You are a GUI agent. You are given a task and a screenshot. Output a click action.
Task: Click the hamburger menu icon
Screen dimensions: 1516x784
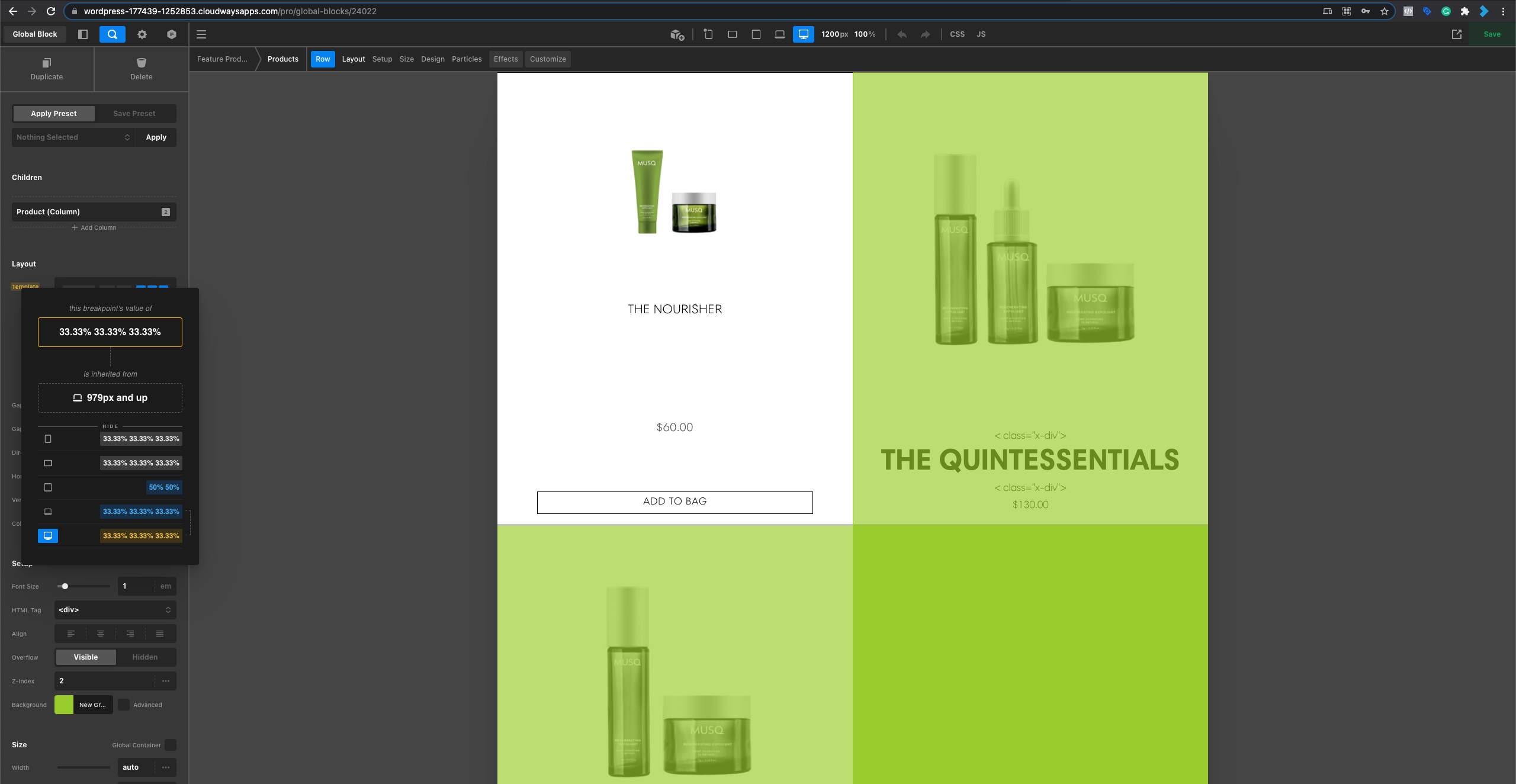201,34
